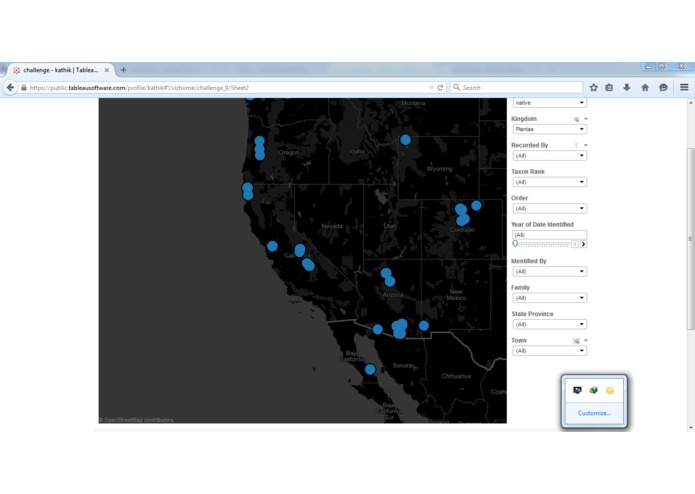Screen dimensions: 695x494
Task: Click the Kingdom filter relevant-values icon
Action: pos(576,119)
